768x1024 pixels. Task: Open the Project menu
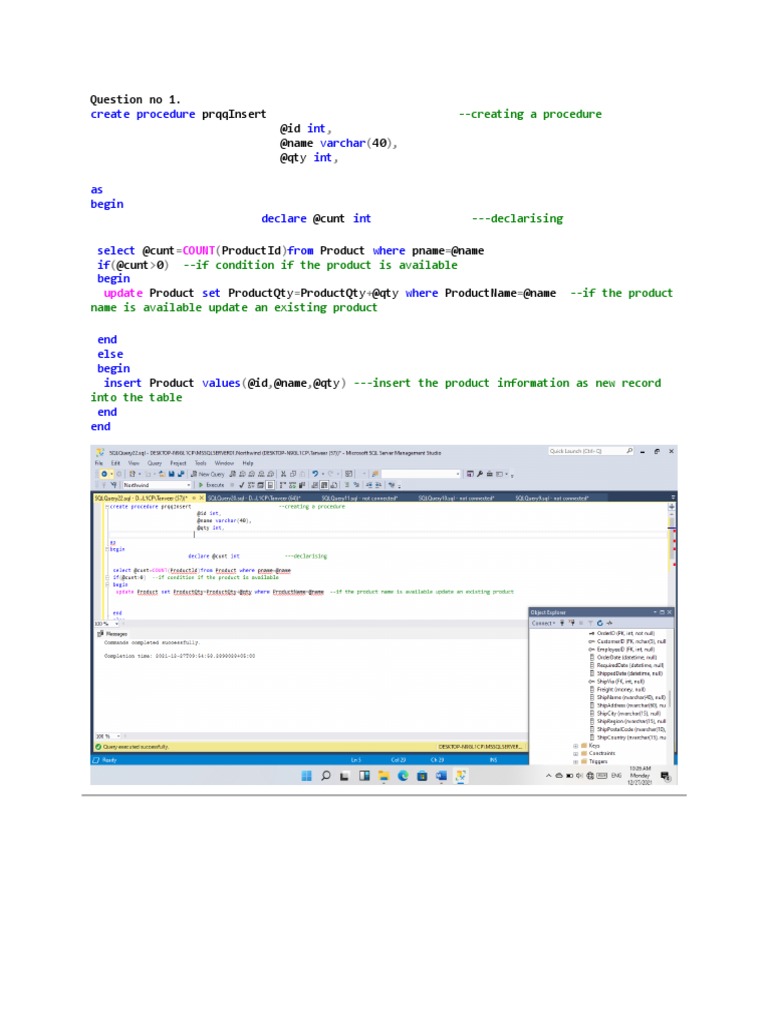pyautogui.click(x=178, y=463)
